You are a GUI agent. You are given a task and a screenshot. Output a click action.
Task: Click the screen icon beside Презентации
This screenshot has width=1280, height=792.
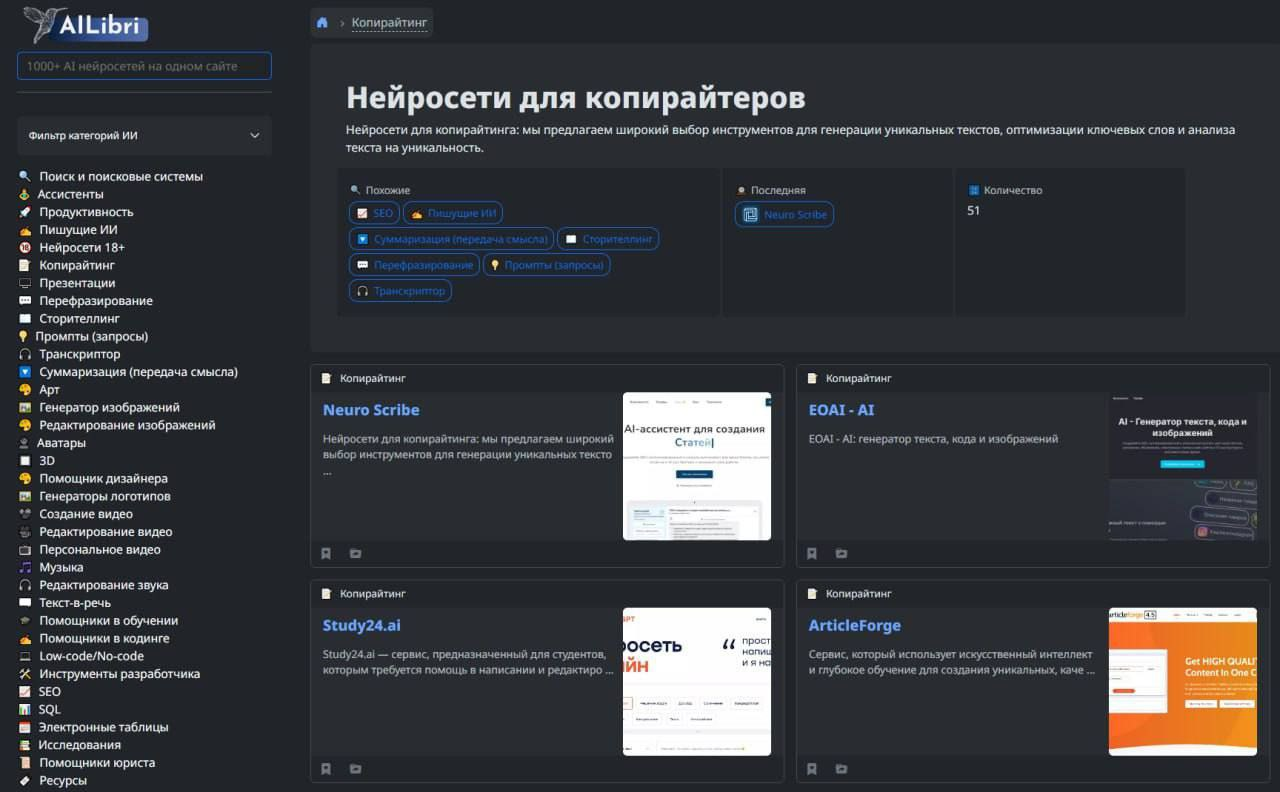tap(25, 284)
